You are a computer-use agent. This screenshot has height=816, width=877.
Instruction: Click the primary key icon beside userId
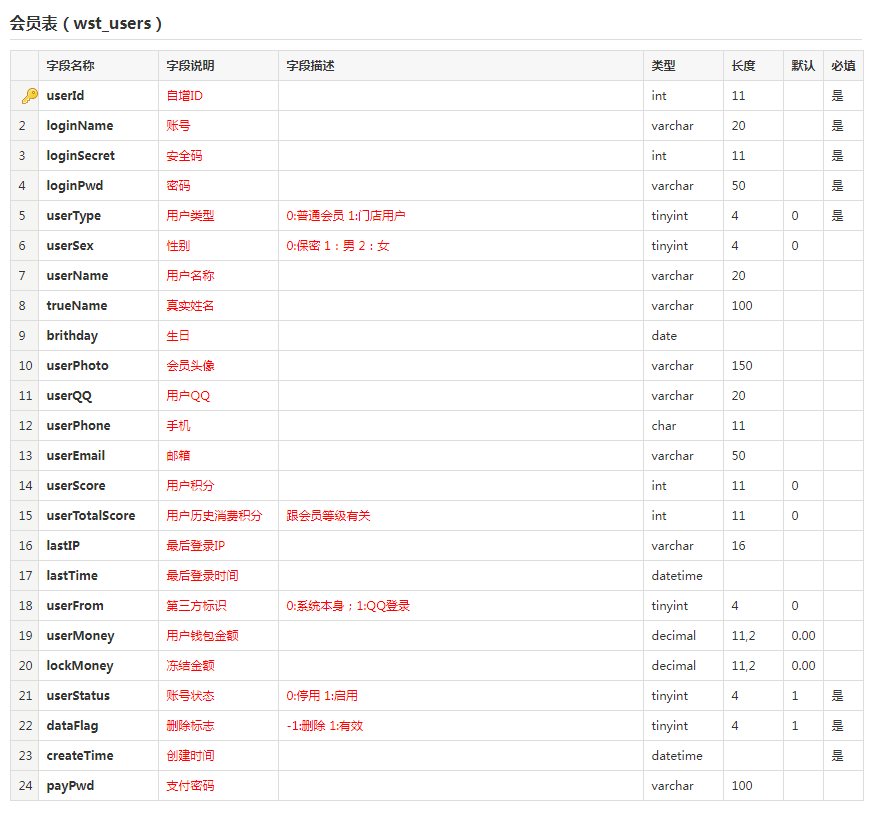[x=28, y=96]
